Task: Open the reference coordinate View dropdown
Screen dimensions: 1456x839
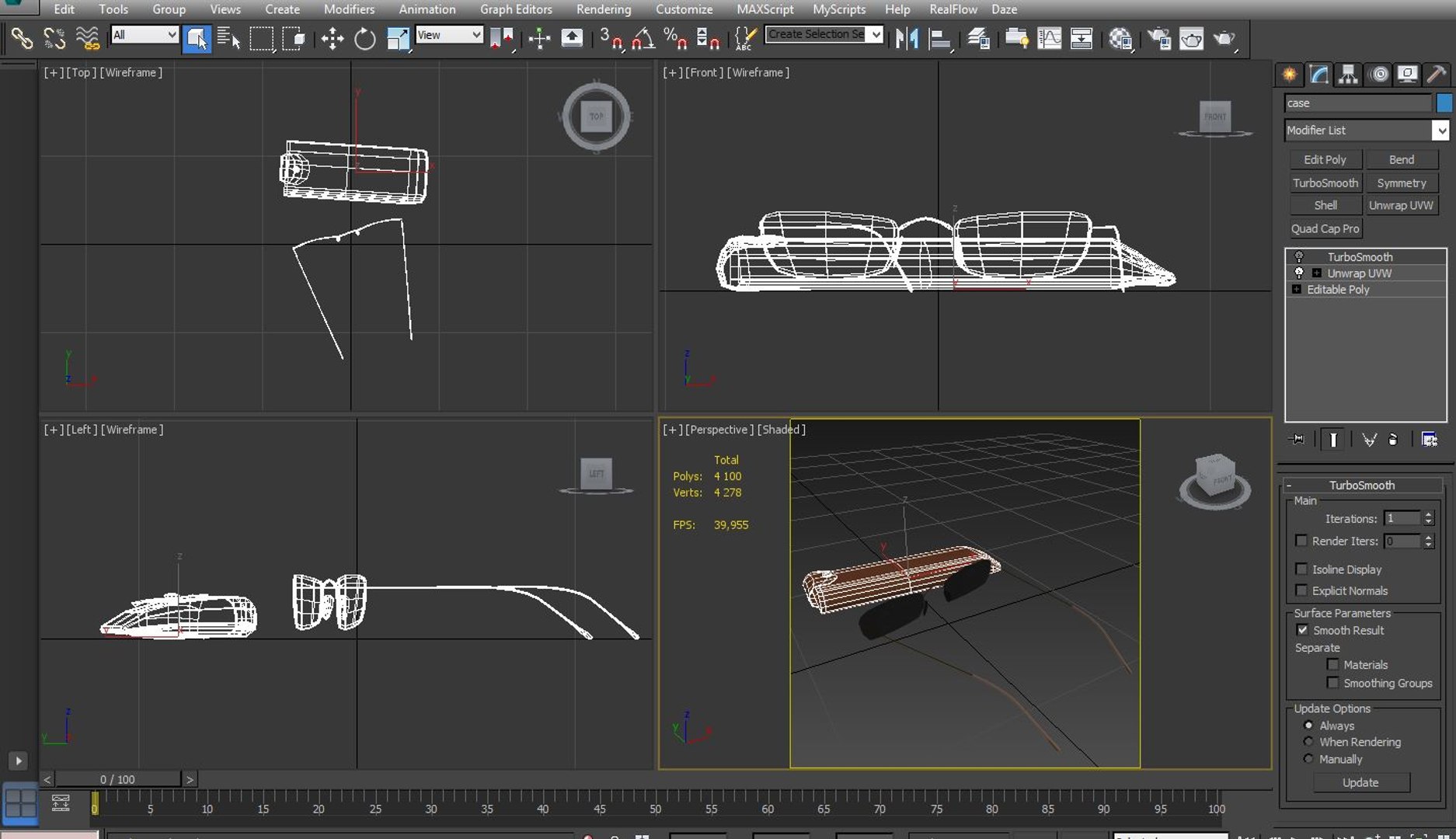Action: [449, 35]
